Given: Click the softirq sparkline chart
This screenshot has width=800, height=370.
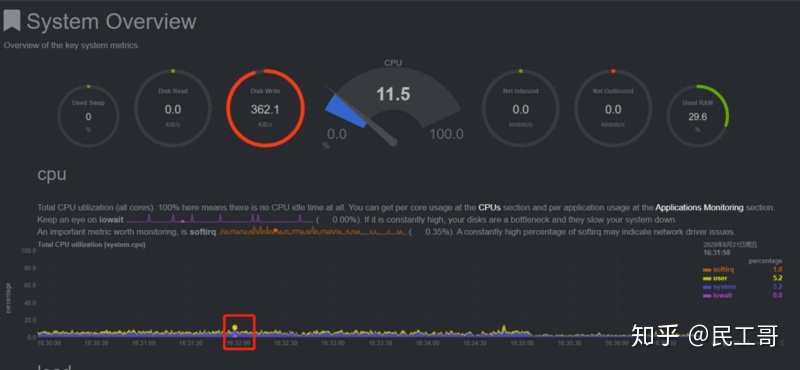Looking at the screenshot, I should [x=313, y=231].
